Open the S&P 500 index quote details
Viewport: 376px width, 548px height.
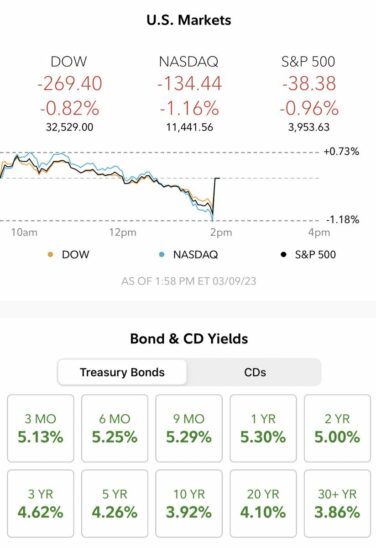309,94
